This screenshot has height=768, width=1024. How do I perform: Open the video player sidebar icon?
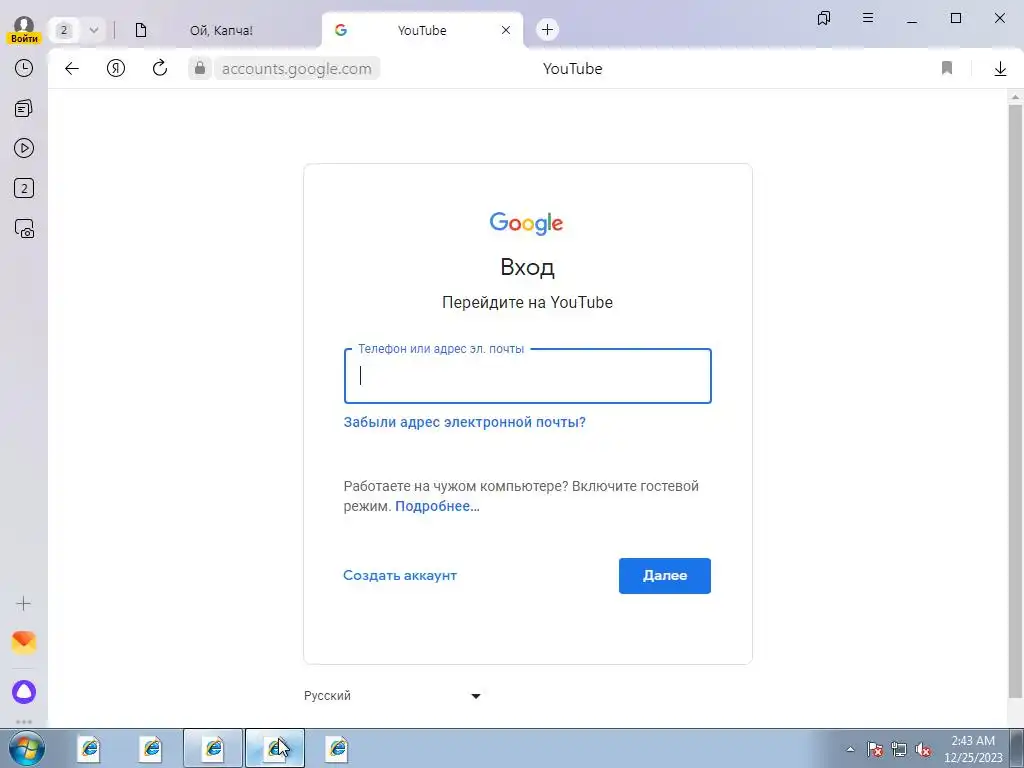click(x=24, y=148)
